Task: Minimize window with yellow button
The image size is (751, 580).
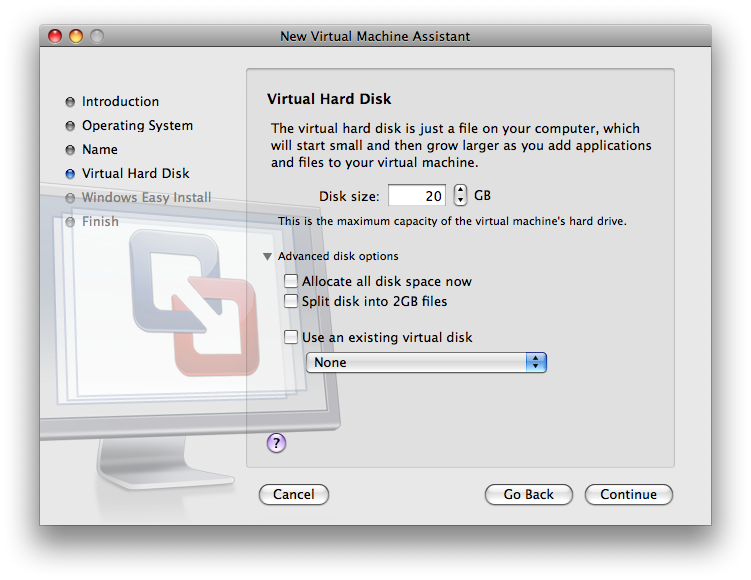Action: pos(76,36)
